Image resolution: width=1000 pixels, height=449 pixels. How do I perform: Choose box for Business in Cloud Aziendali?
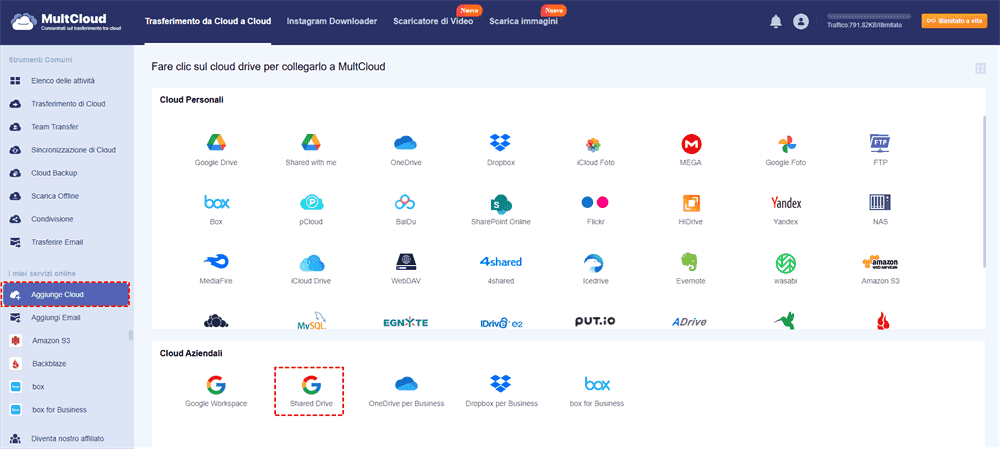[597, 392]
